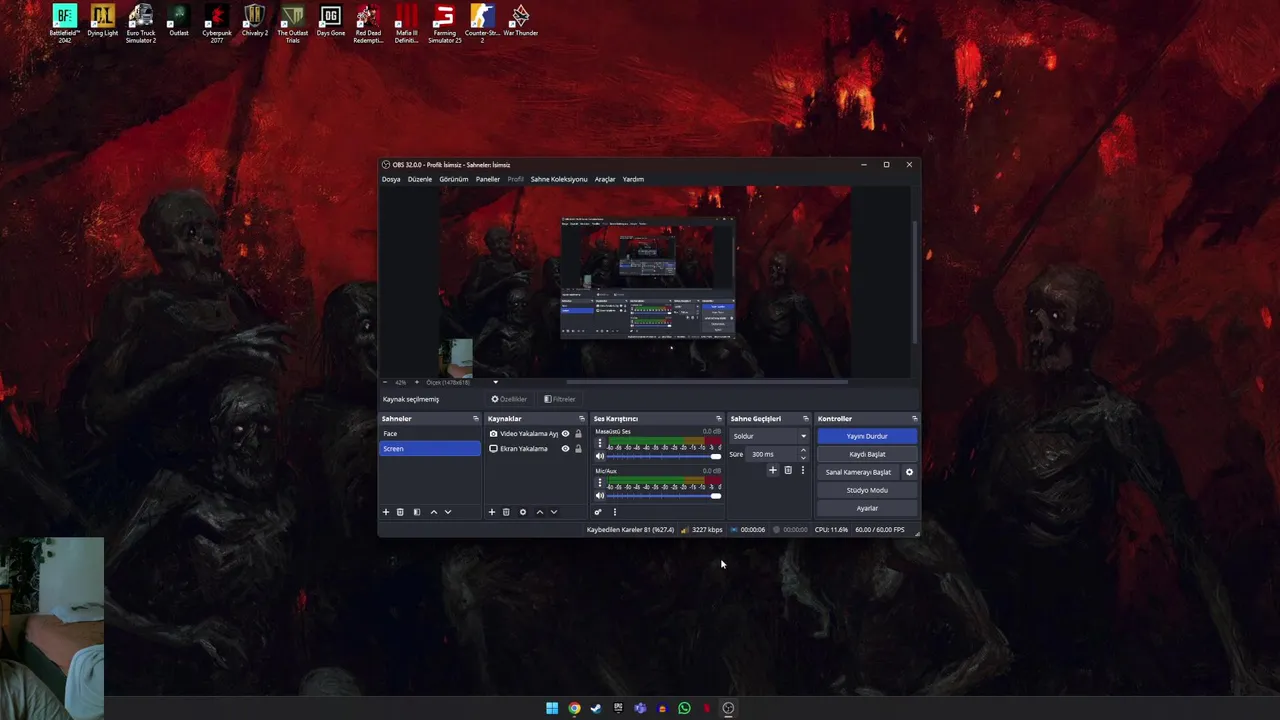Open virtual camera settings gear icon
The height and width of the screenshot is (720, 1280).
[x=909, y=472]
